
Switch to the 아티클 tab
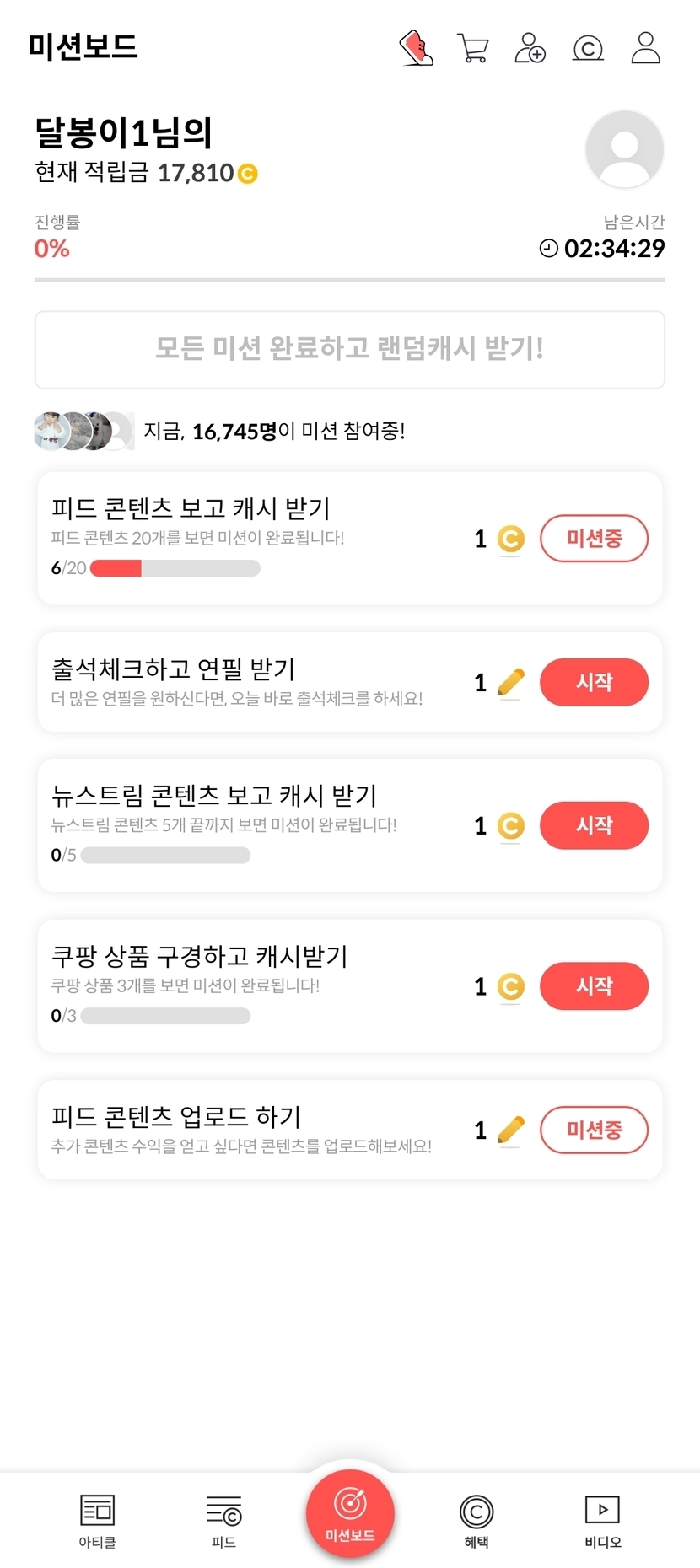[97, 1522]
